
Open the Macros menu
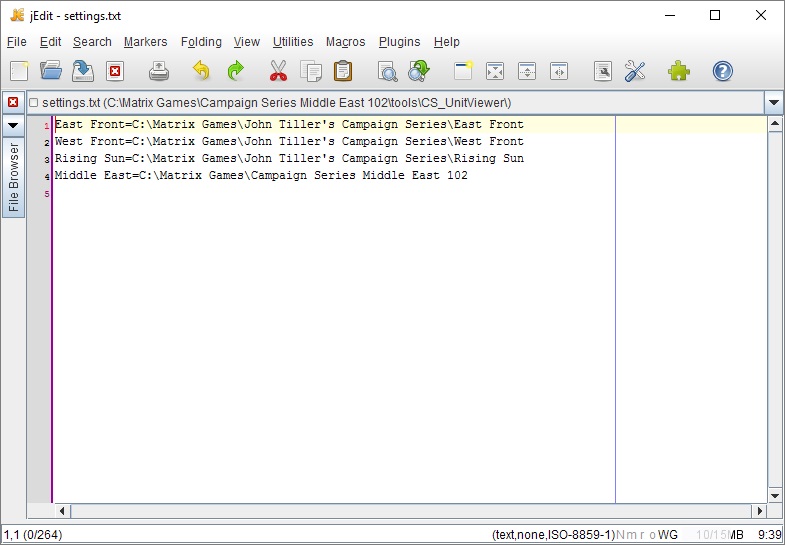pyautogui.click(x=345, y=42)
